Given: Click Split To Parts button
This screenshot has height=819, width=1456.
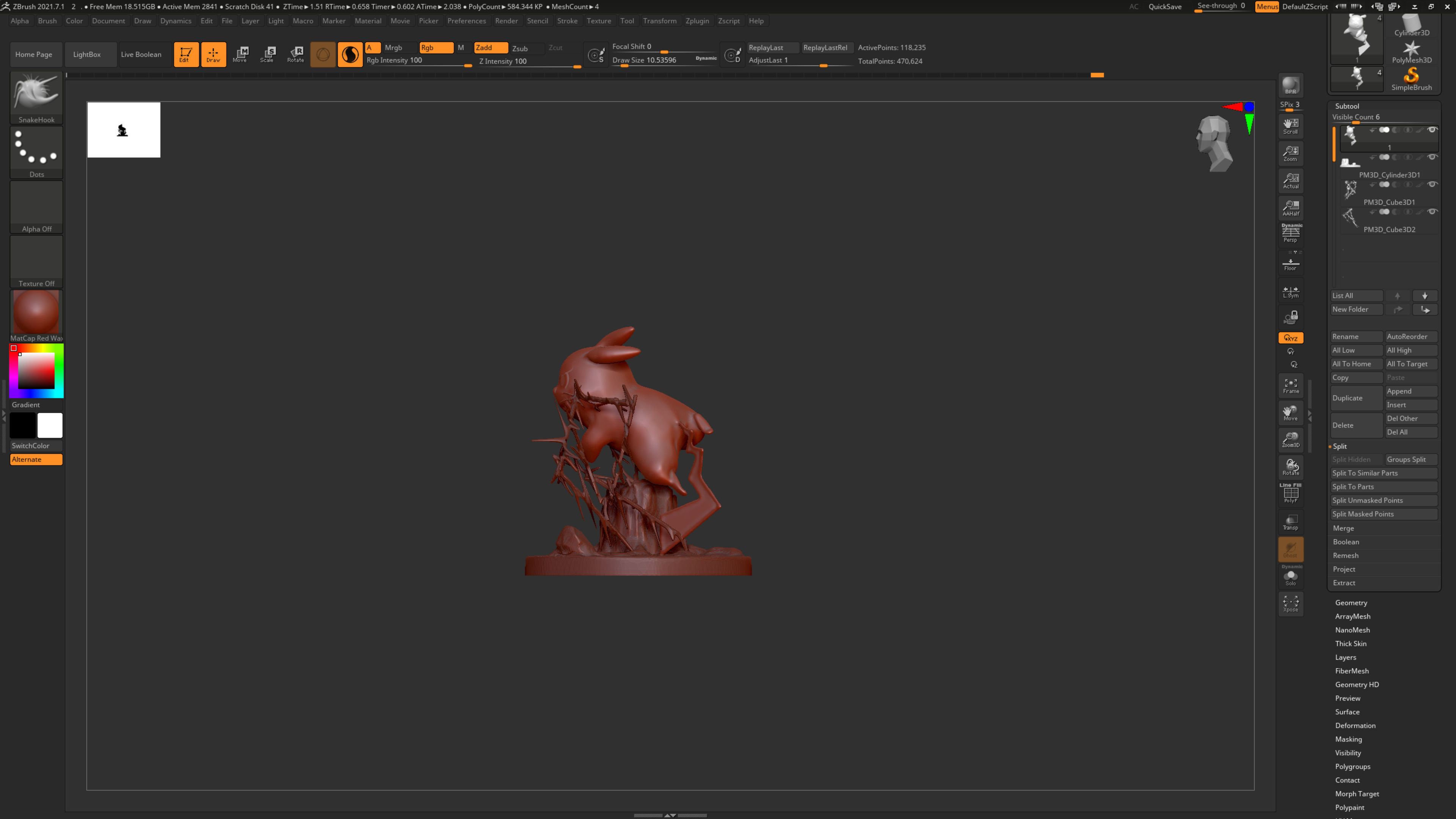Looking at the screenshot, I should 1384,486.
